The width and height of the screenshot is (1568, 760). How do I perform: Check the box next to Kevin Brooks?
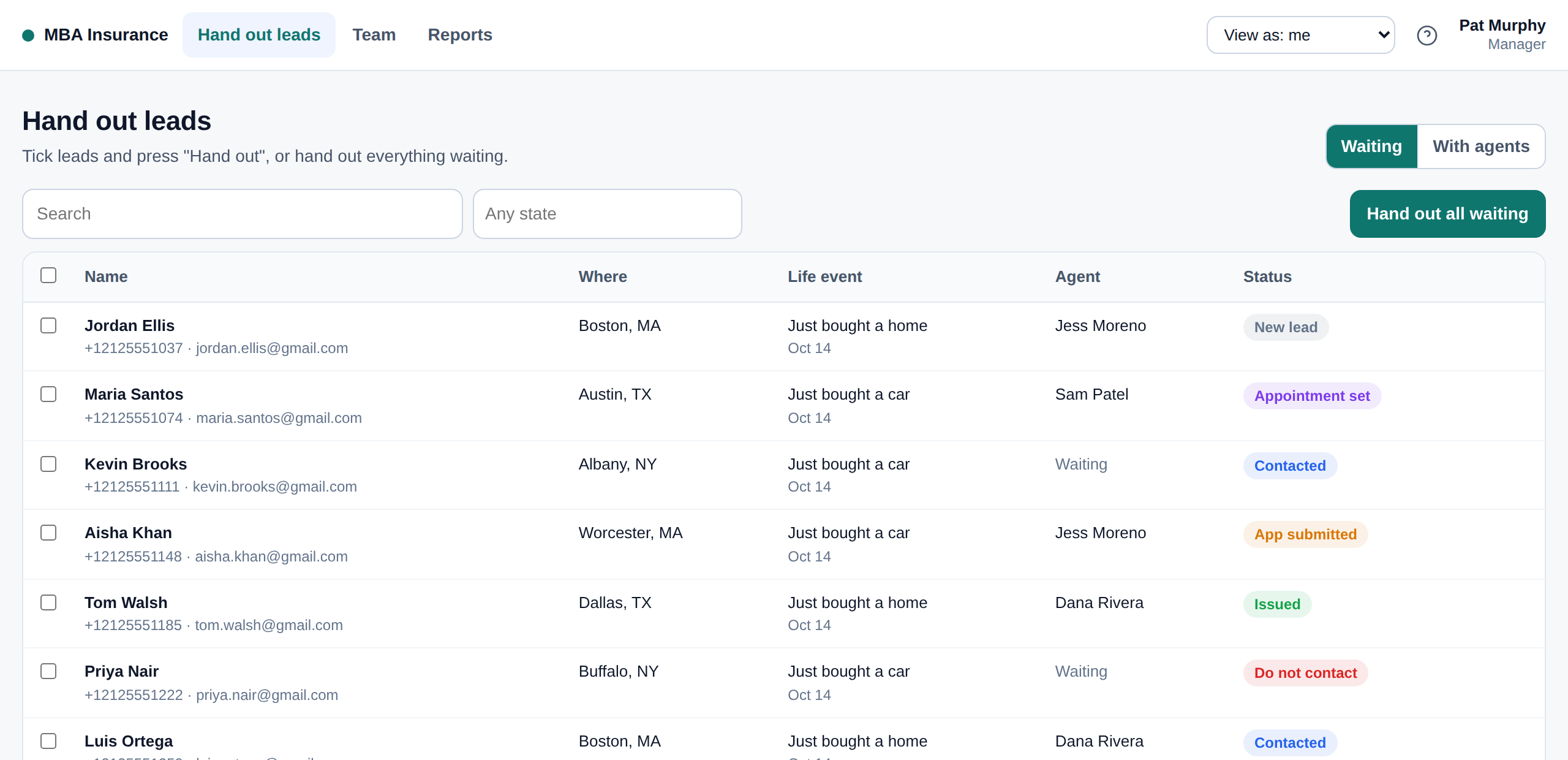coord(48,464)
